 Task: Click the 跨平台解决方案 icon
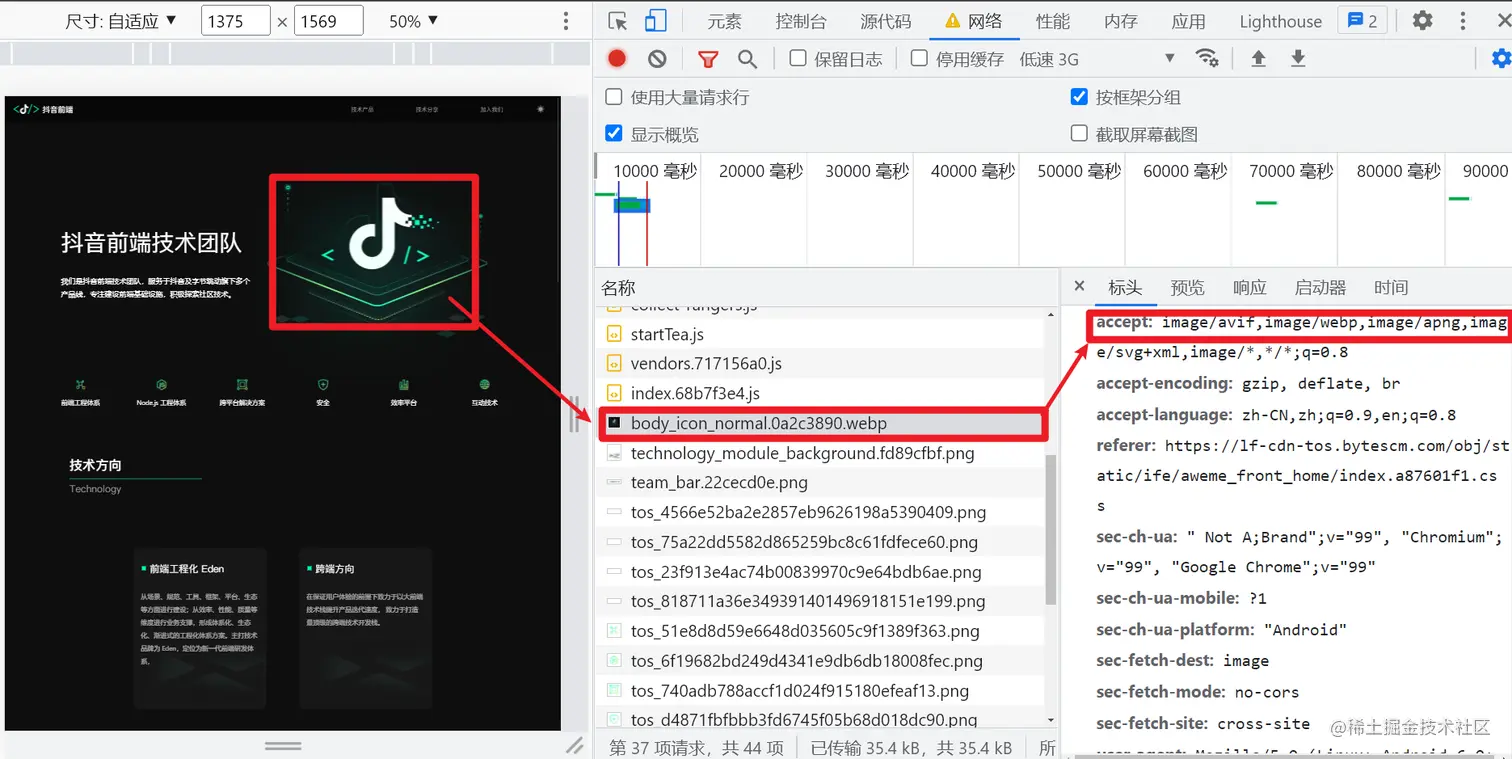point(242,385)
